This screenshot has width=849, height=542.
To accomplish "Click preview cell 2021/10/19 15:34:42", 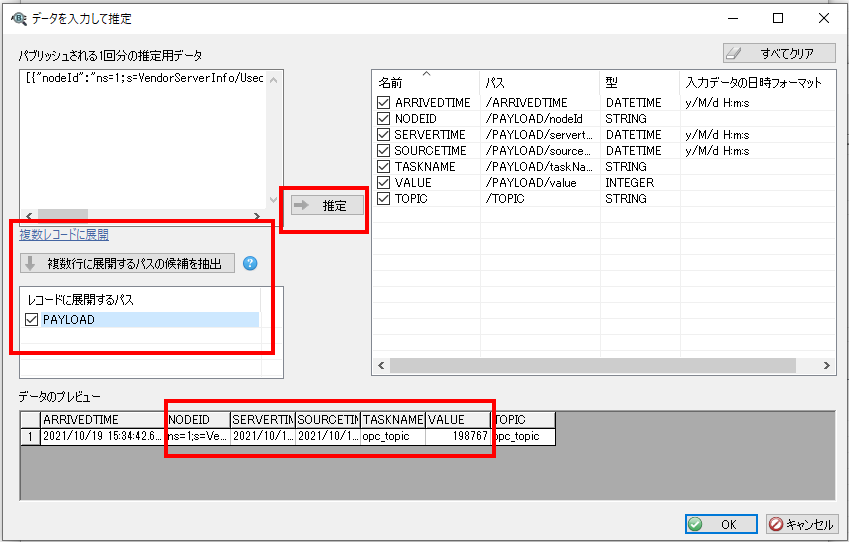I will coord(103,436).
